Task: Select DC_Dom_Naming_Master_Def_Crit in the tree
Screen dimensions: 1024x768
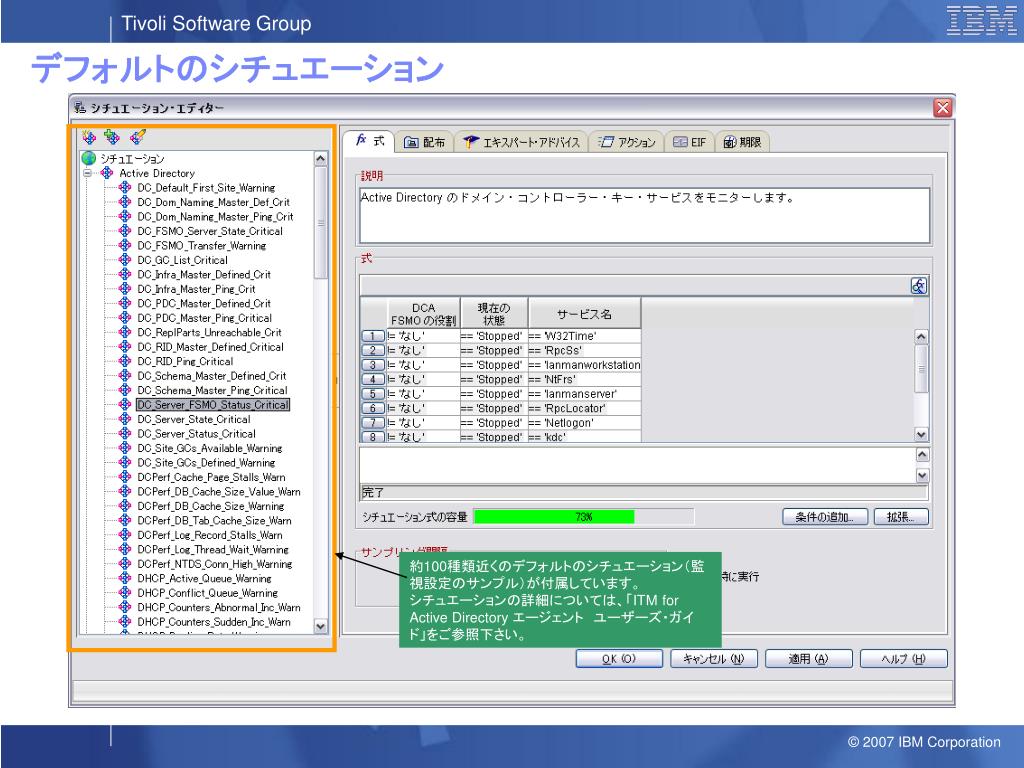Action: [x=213, y=202]
